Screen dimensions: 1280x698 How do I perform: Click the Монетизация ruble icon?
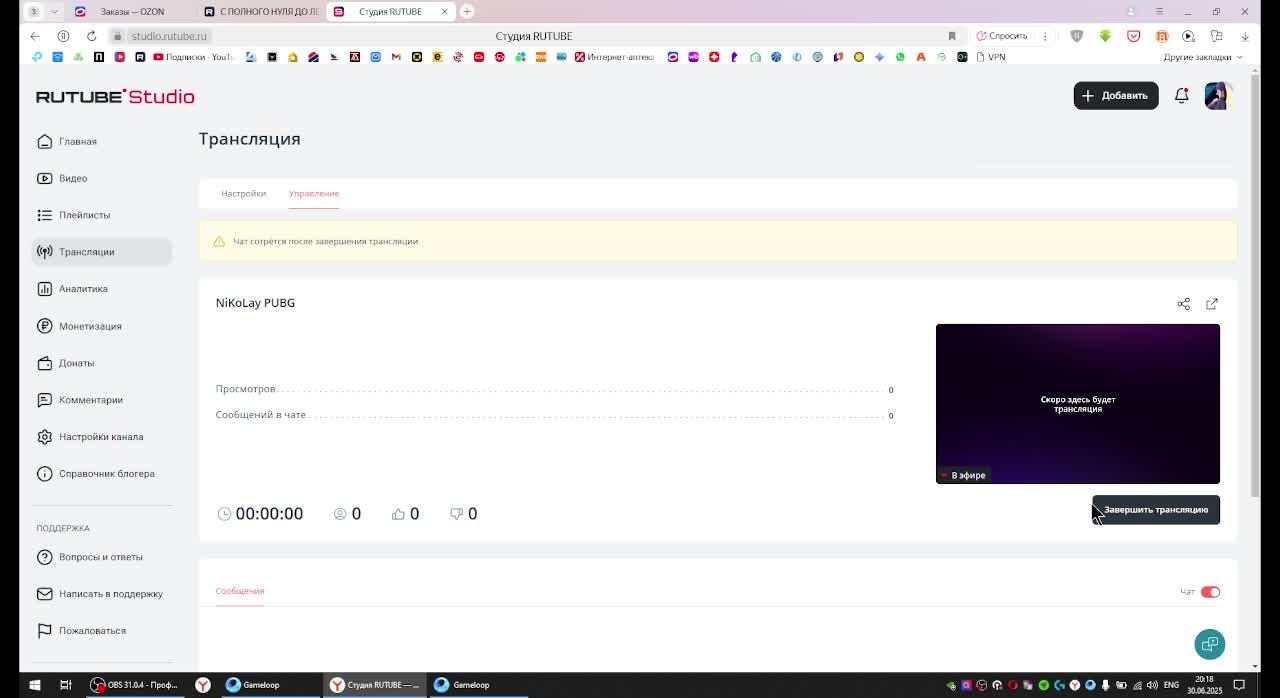click(x=44, y=326)
